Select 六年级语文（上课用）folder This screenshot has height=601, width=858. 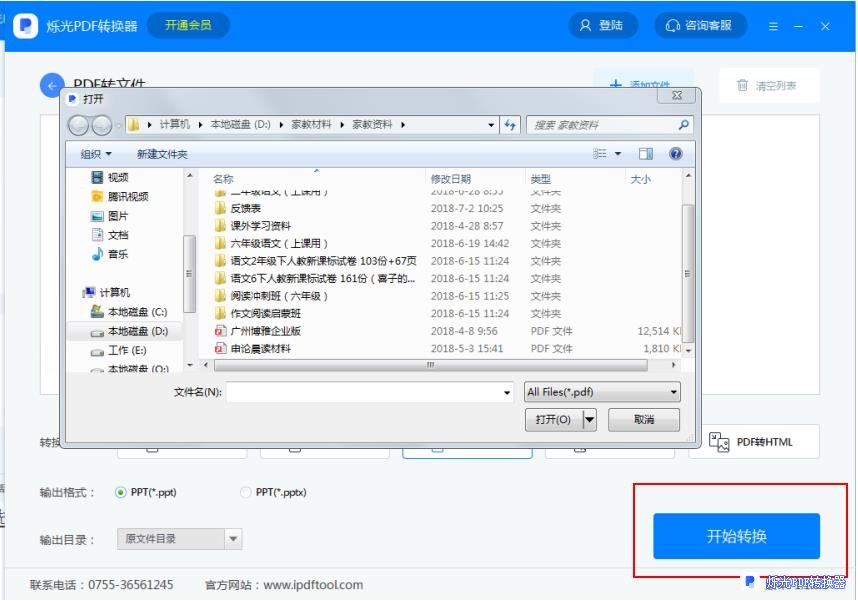click(271, 244)
